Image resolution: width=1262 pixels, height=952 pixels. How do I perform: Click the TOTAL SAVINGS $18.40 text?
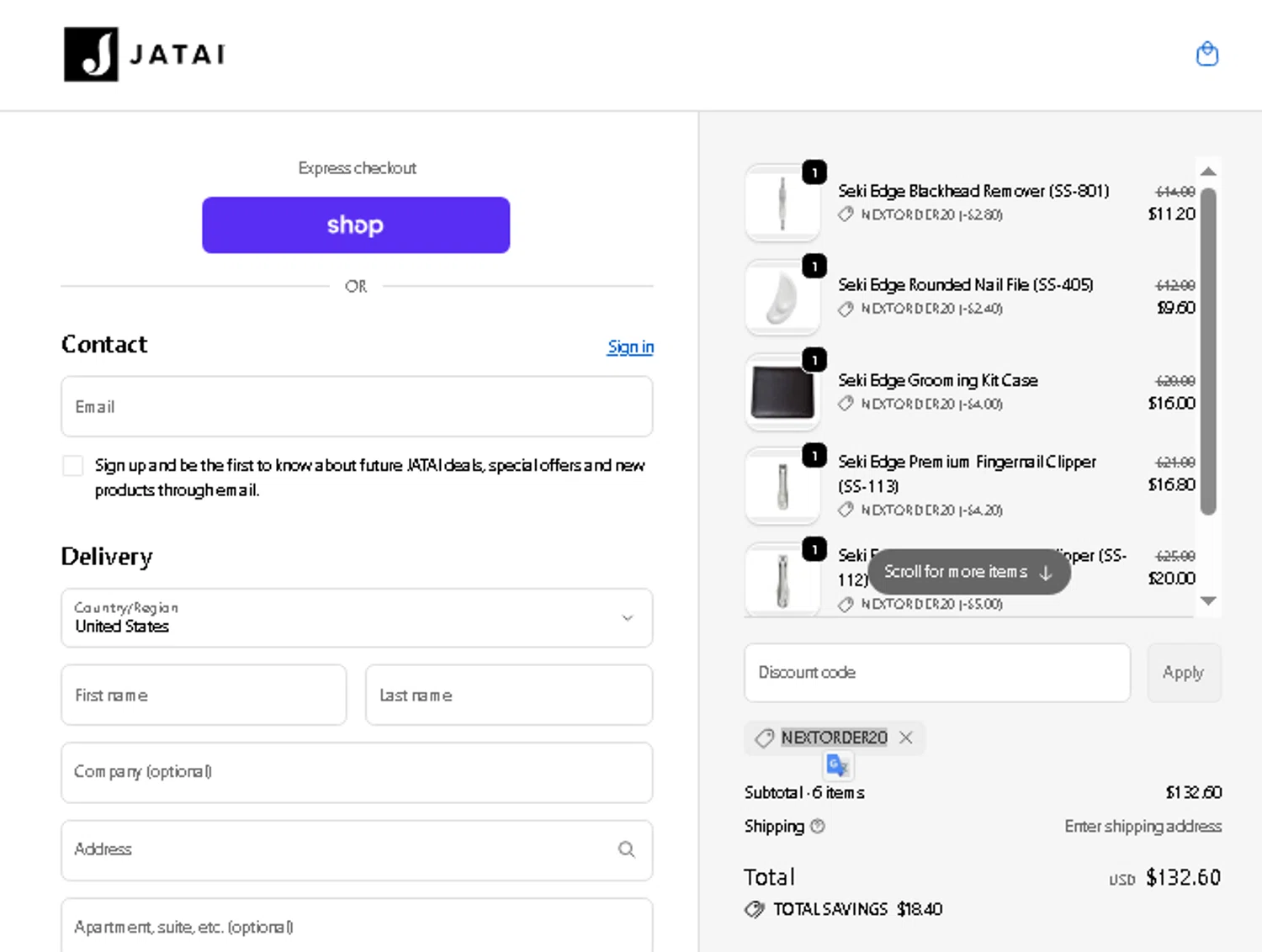pyautogui.click(x=858, y=909)
